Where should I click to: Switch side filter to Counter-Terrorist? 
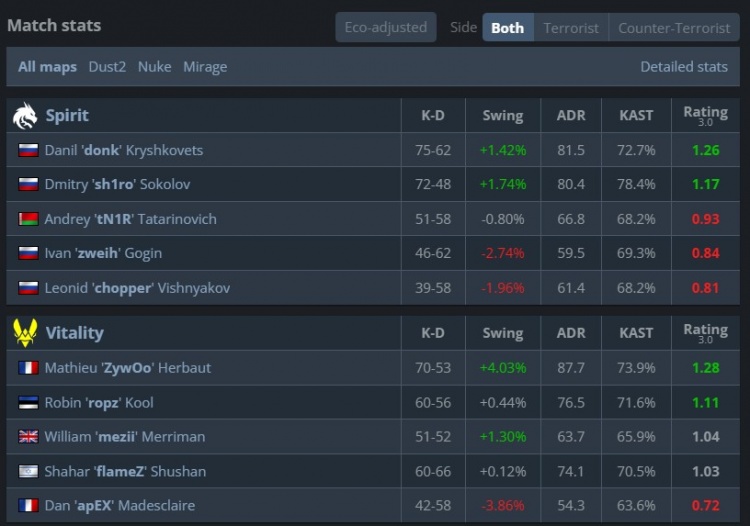pos(674,27)
